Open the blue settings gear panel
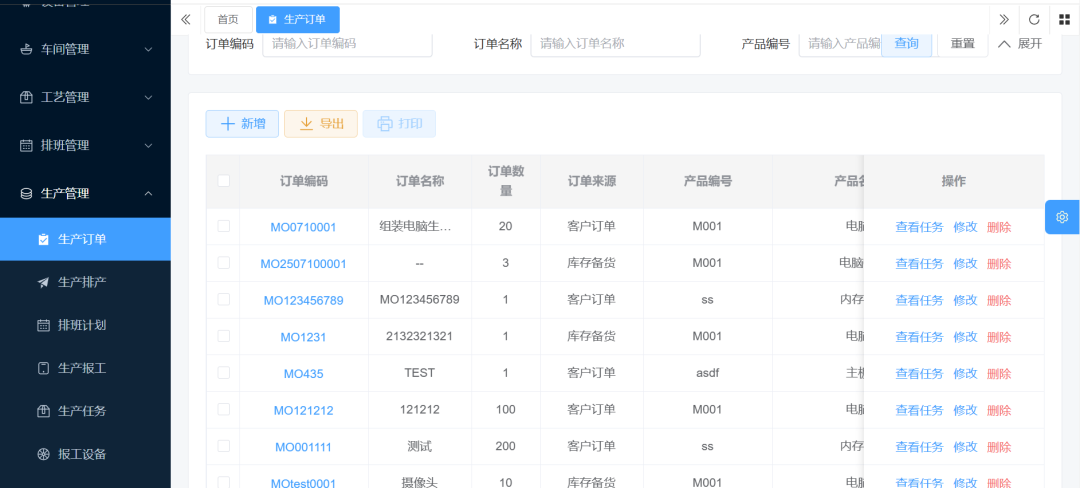The image size is (1080, 488). click(1062, 217)
